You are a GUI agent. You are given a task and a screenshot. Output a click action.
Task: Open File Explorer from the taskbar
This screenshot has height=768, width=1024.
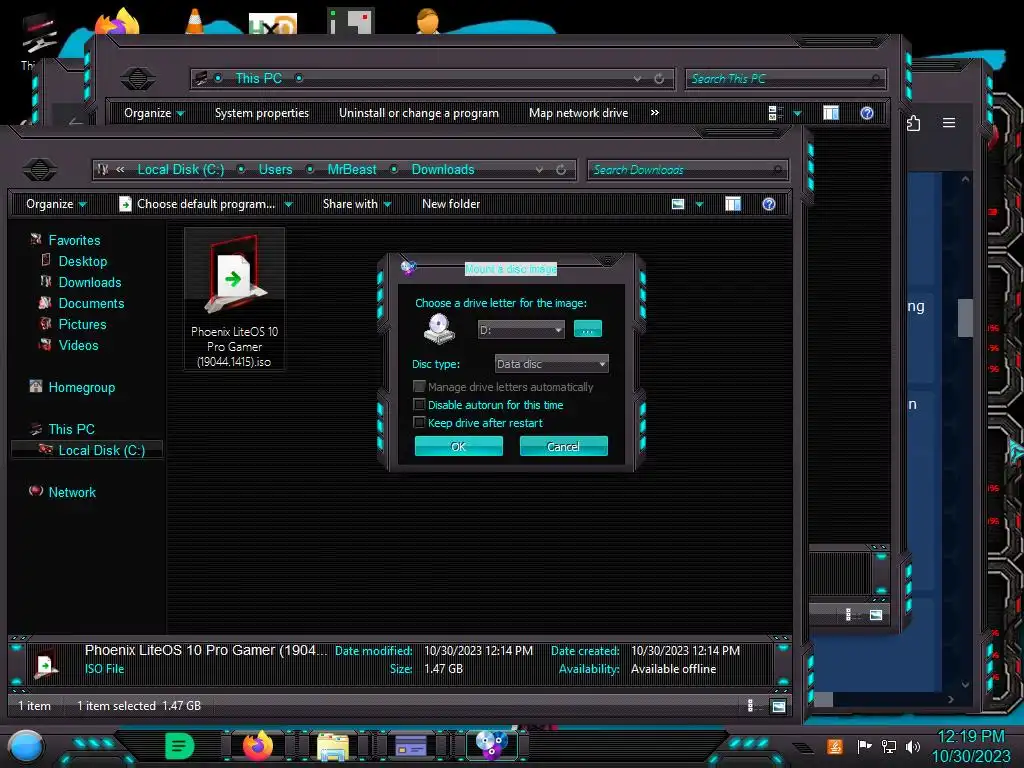tap(333, 746)
